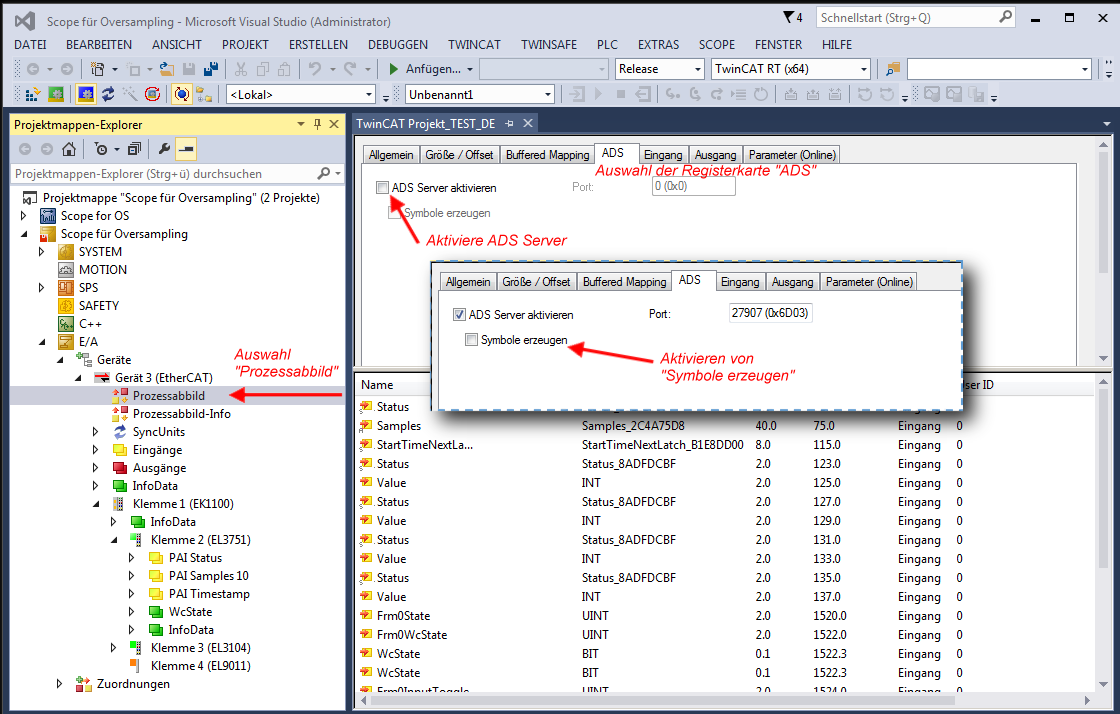Select Prozessabbild in the tree
The image size is (1120, 714).
click(x=169, y=396)
